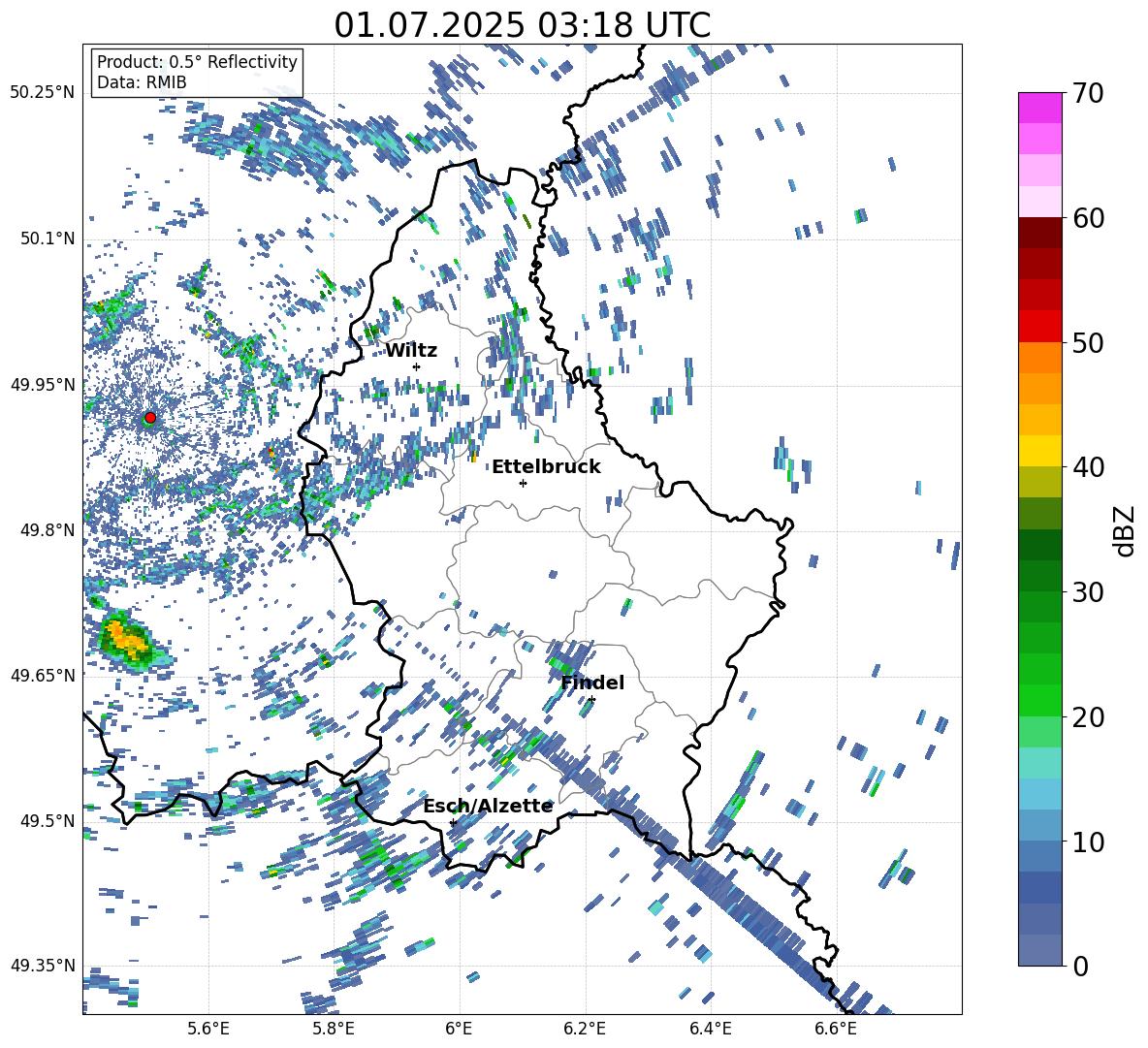Click the colorbar 20 tick label
The height and width of the screenshot is (1048, 1148).
click(x=1088, y=716)
